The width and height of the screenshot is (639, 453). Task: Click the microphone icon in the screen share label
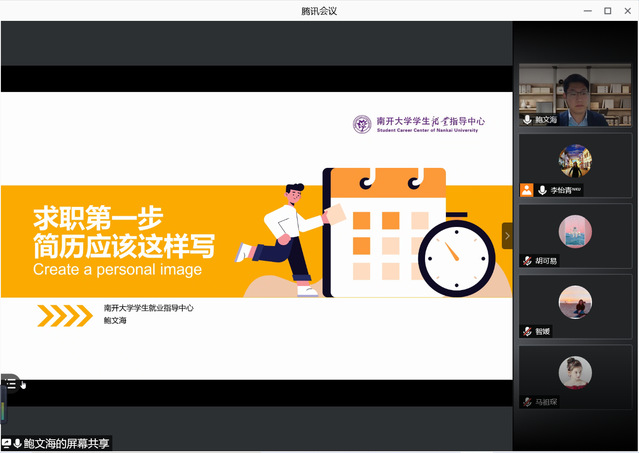18,443
